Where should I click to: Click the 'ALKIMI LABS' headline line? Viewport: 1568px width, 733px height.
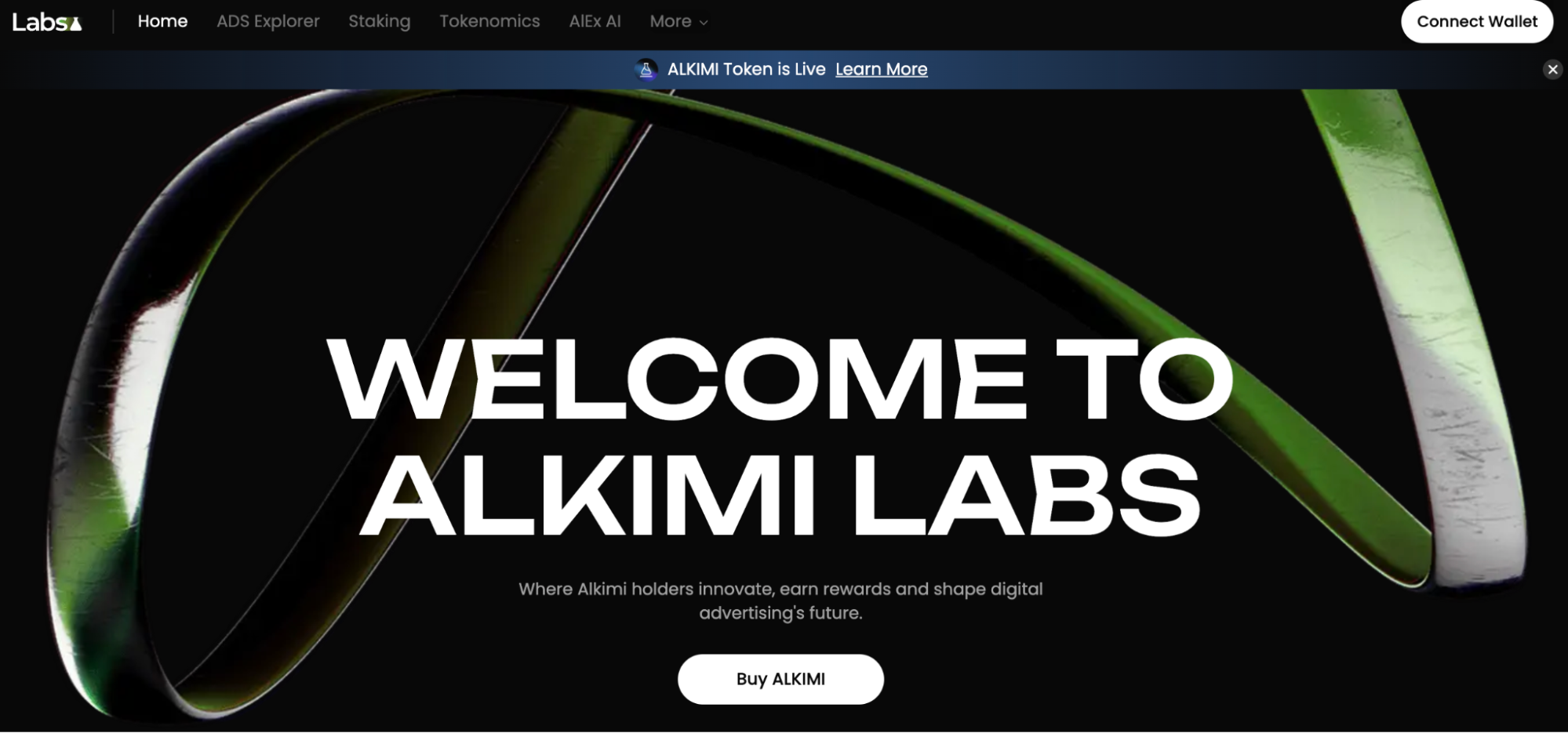tap(780, 495)
